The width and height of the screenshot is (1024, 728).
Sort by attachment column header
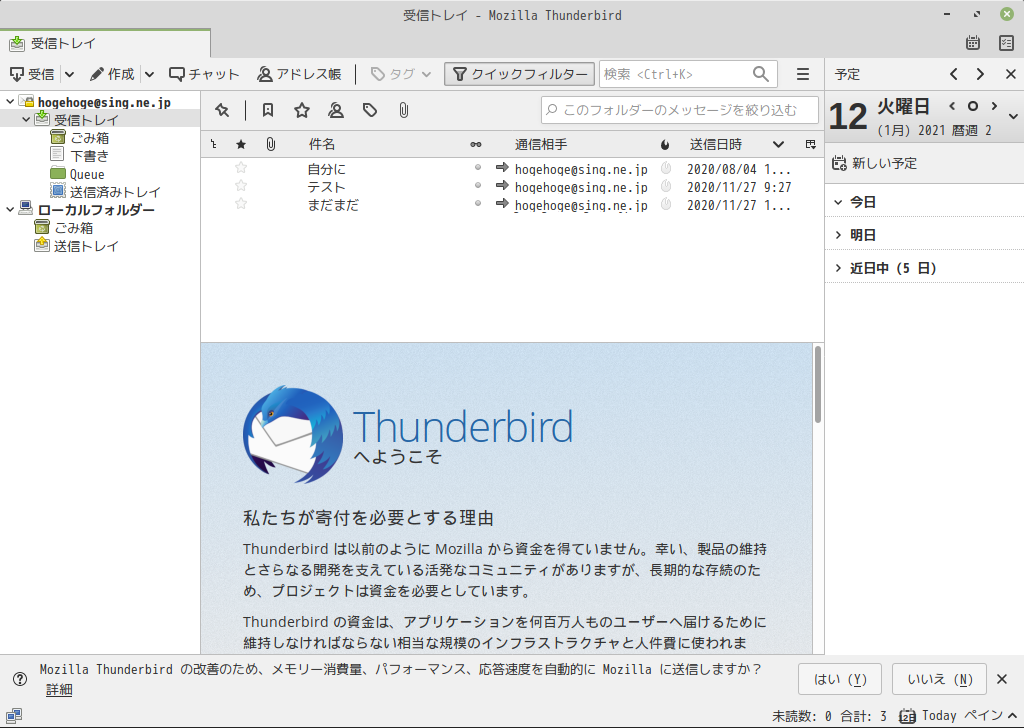tap(270, 144)
